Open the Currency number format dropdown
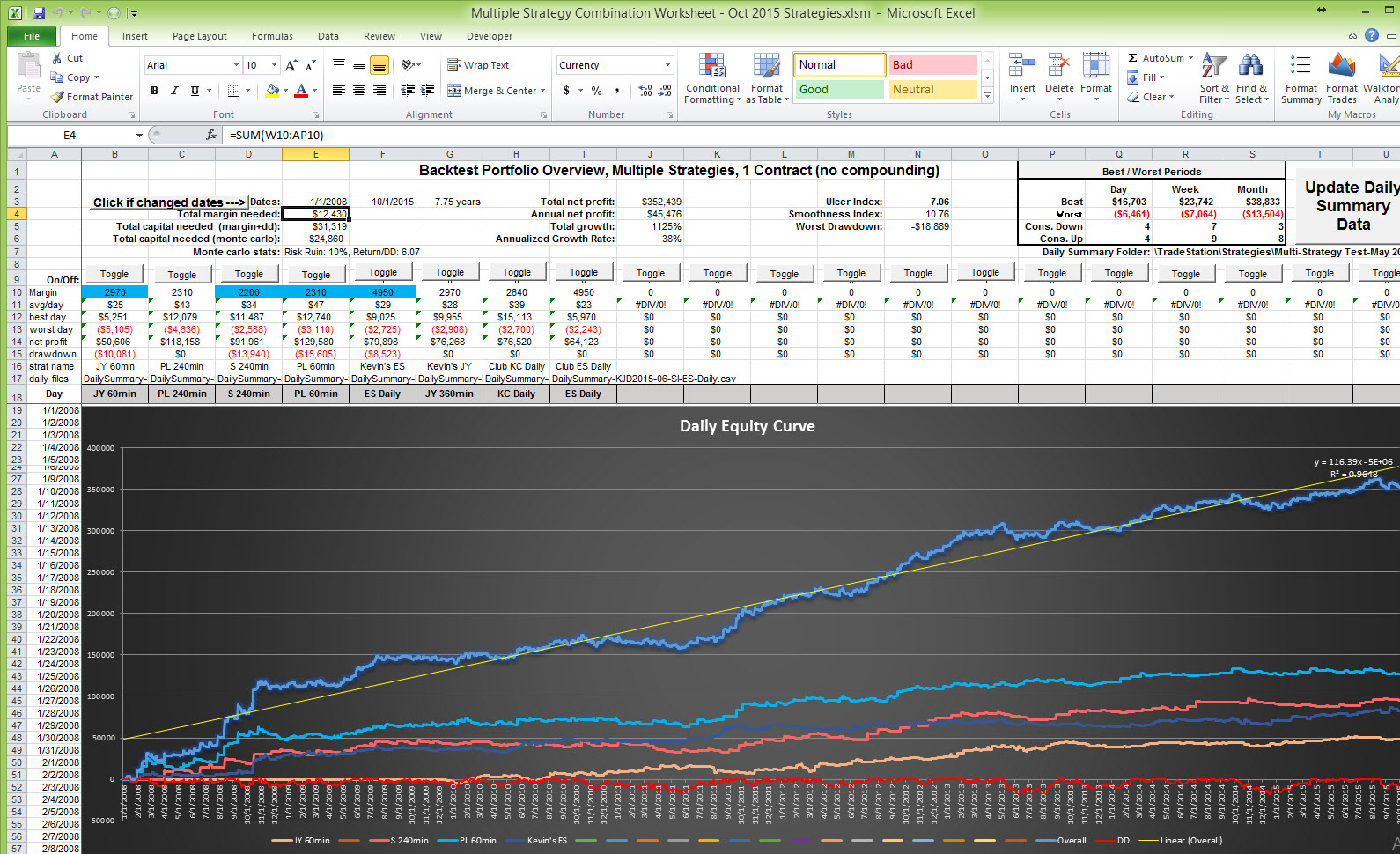The width and height of the screenshot is (1400, 854). click(667, 65)
